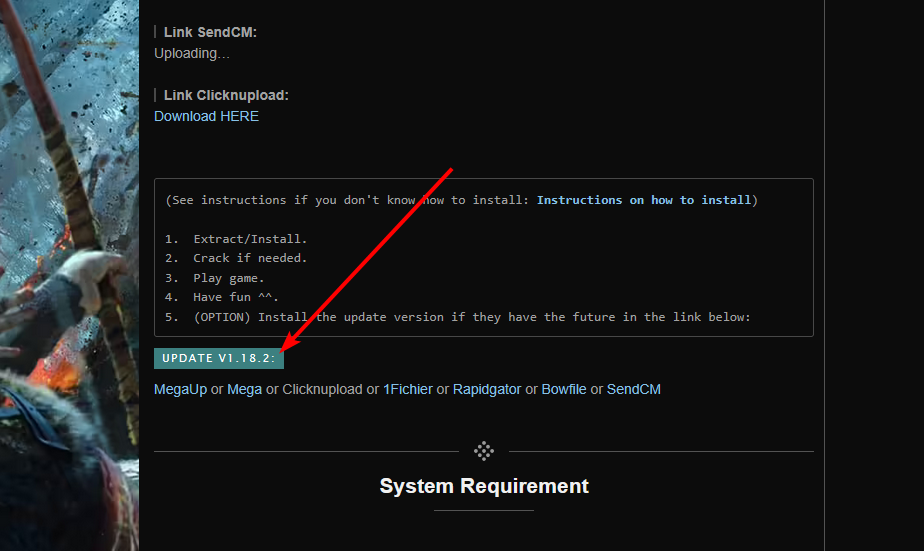The height and width of the screenshot is (551, 924).
Task: Open the 1Fichier update mirror
Action: pos(408,389)
